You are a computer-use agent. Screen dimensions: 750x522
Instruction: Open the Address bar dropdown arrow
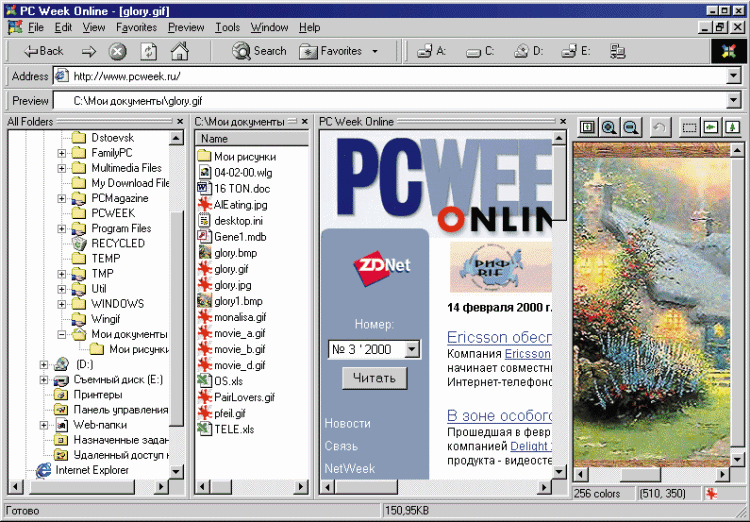(733, 76)
